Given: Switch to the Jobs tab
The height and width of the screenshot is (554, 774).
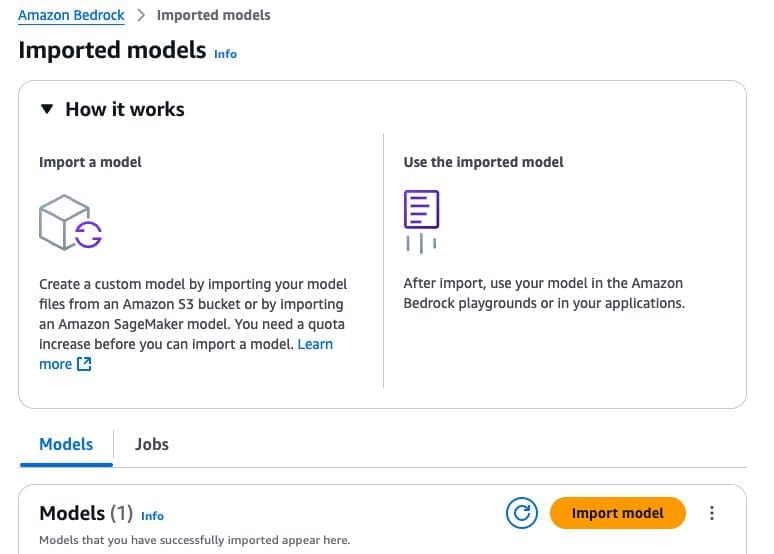Looking at the screenshot, I should tap(152, 444).
